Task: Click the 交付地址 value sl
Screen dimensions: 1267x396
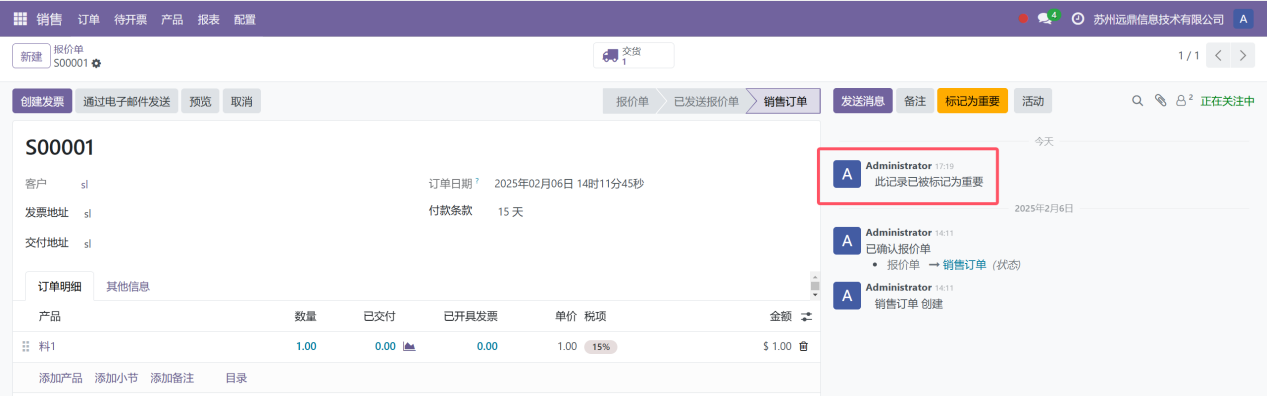Action: pyautogui.click(x=88, y=243)
